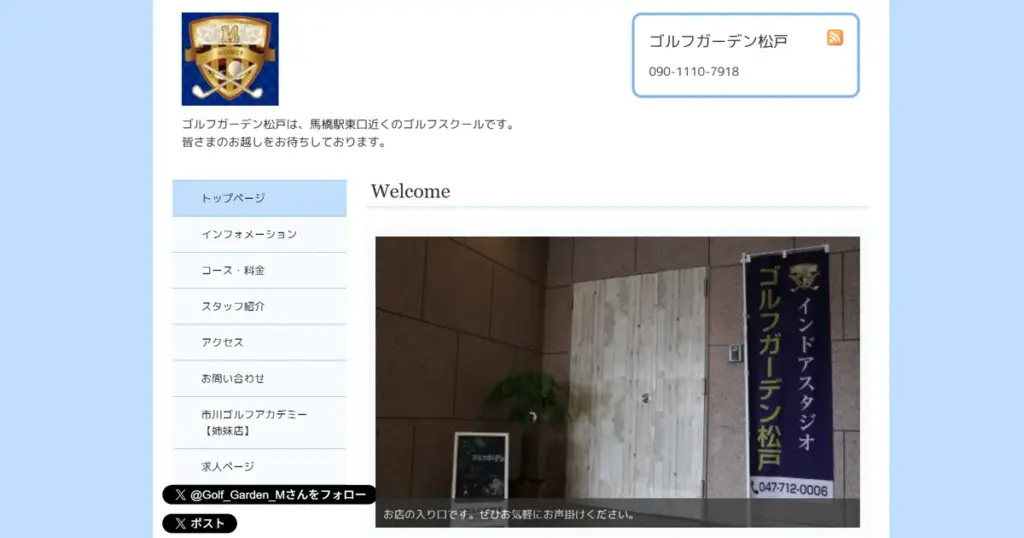Follow @Golf_Garden_M on X button
The height and width of the screenshot is (538, 1024).
click(x=269, y=495)
